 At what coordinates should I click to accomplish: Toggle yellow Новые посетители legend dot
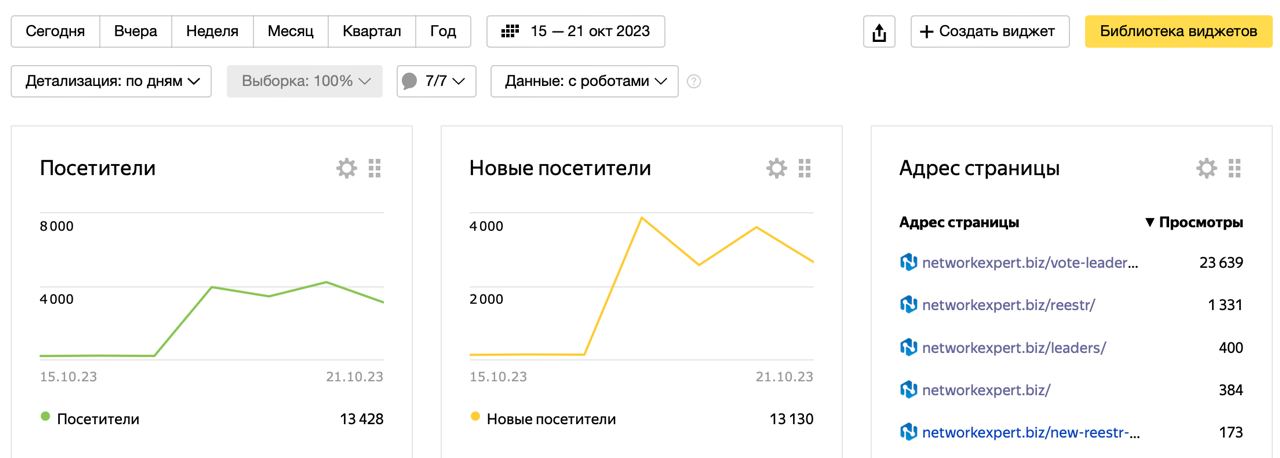click(475, 417)
